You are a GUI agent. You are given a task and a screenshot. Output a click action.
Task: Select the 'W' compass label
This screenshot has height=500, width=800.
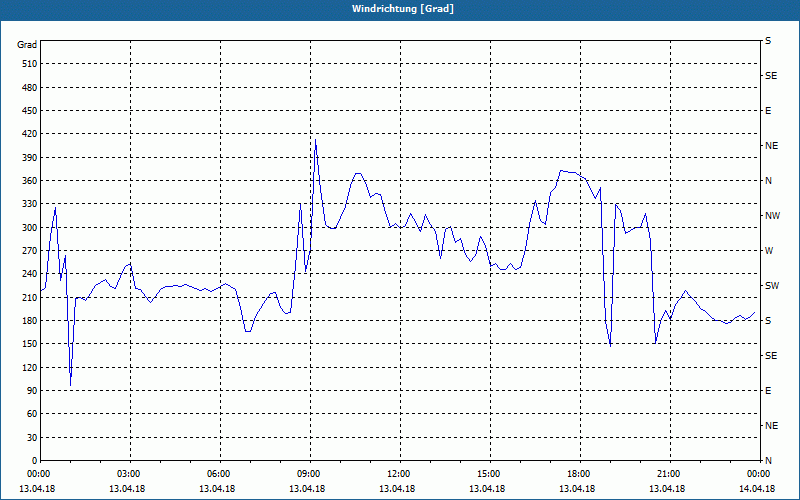(769, 251)
